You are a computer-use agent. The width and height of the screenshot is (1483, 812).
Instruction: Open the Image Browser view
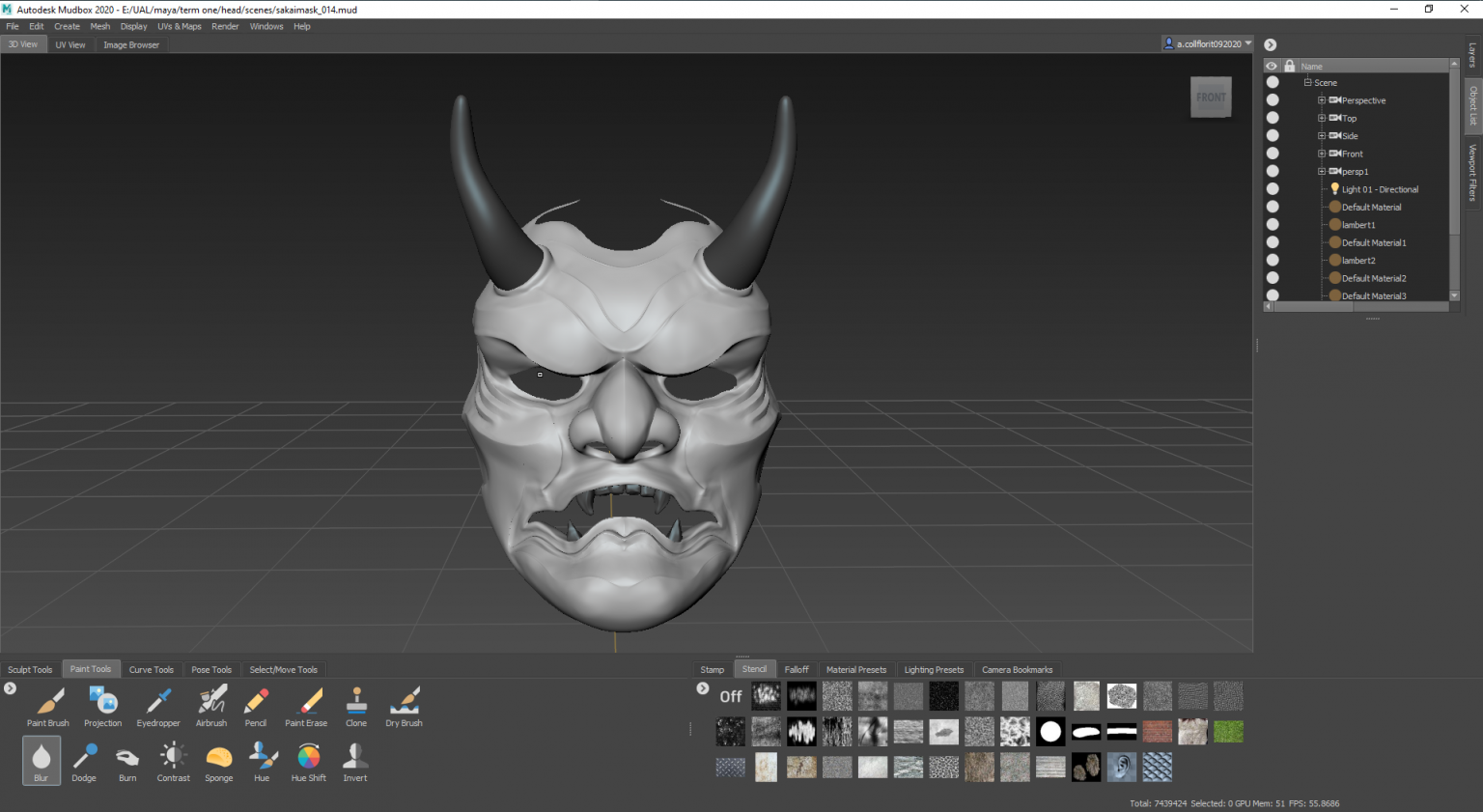tap(130, 44)
